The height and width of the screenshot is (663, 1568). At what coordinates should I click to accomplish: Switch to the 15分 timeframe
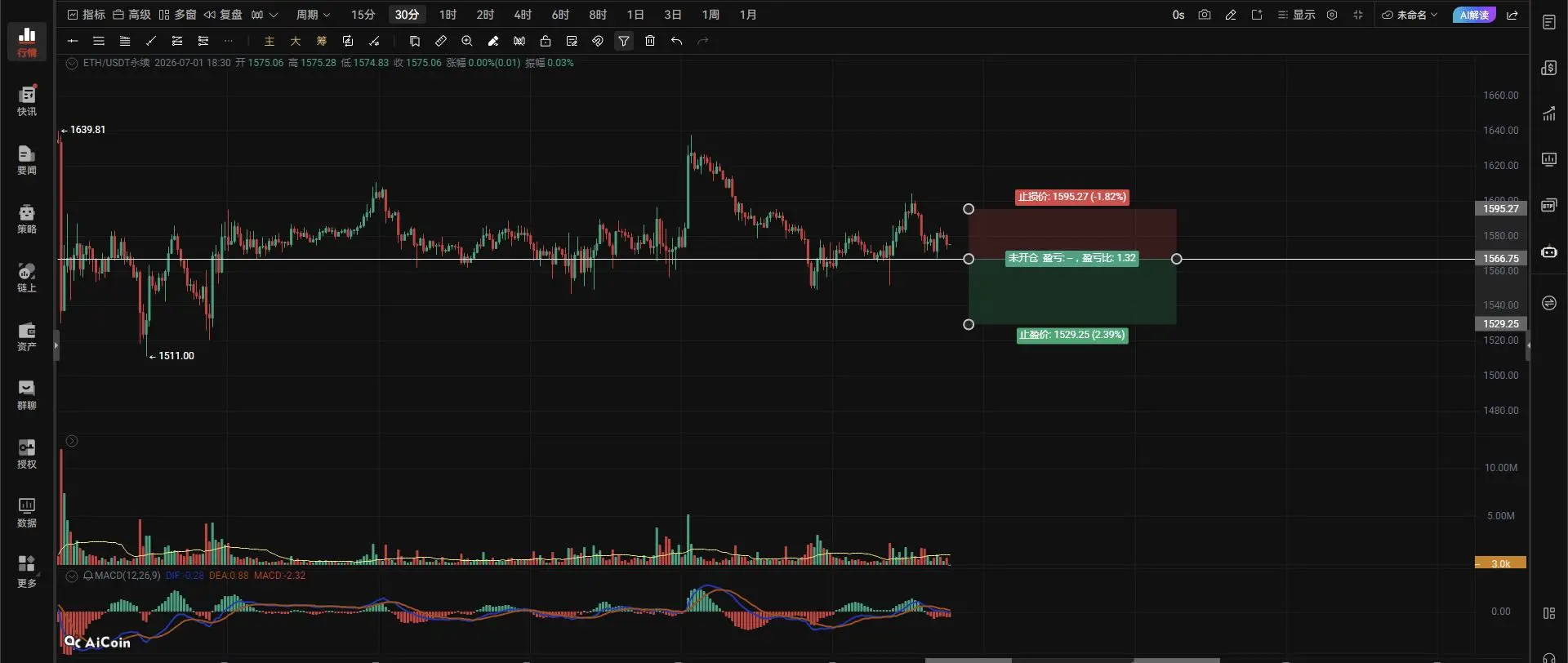[x=363, y=15]
